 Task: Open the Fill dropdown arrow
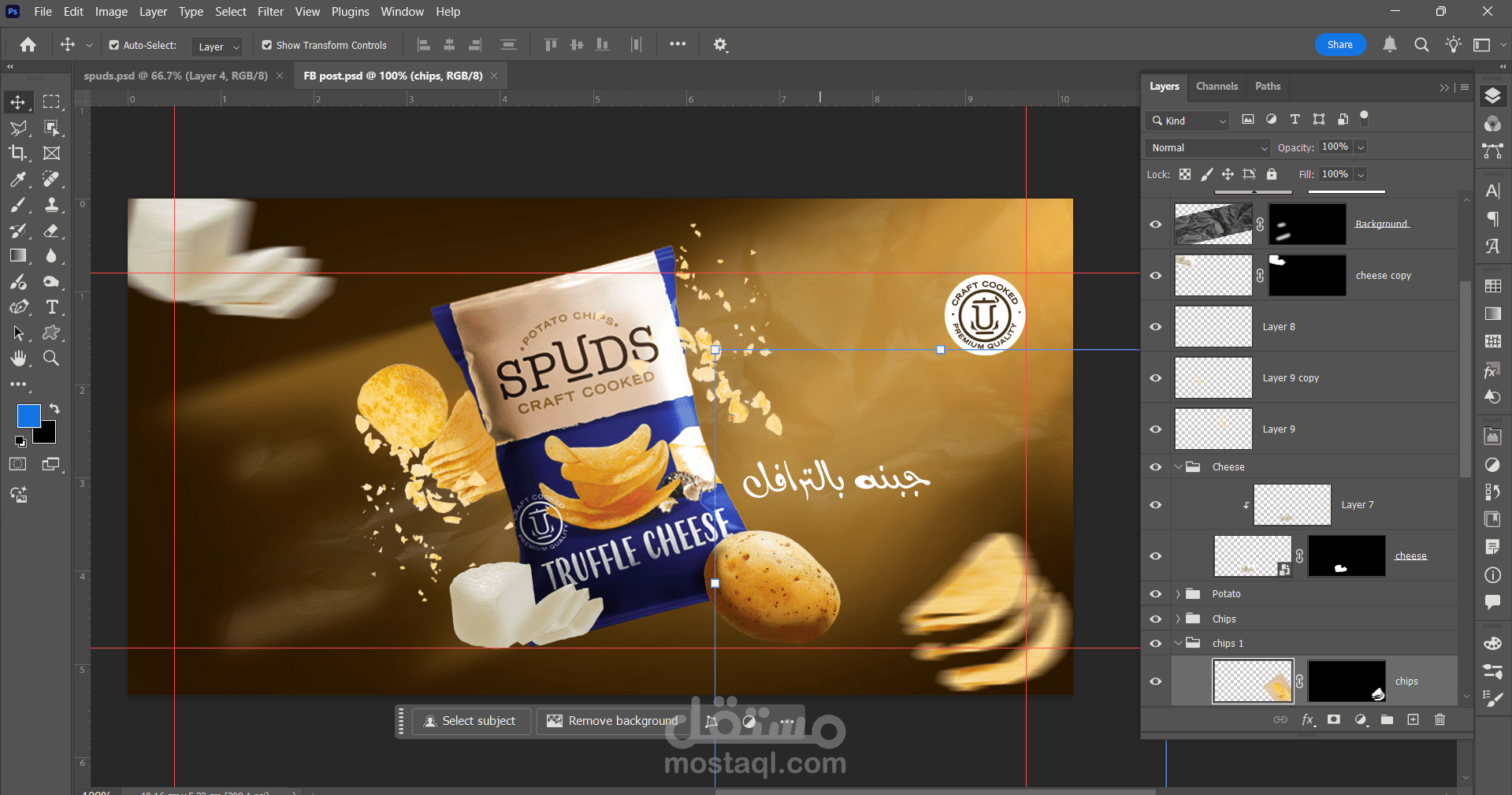(1361, 174)
